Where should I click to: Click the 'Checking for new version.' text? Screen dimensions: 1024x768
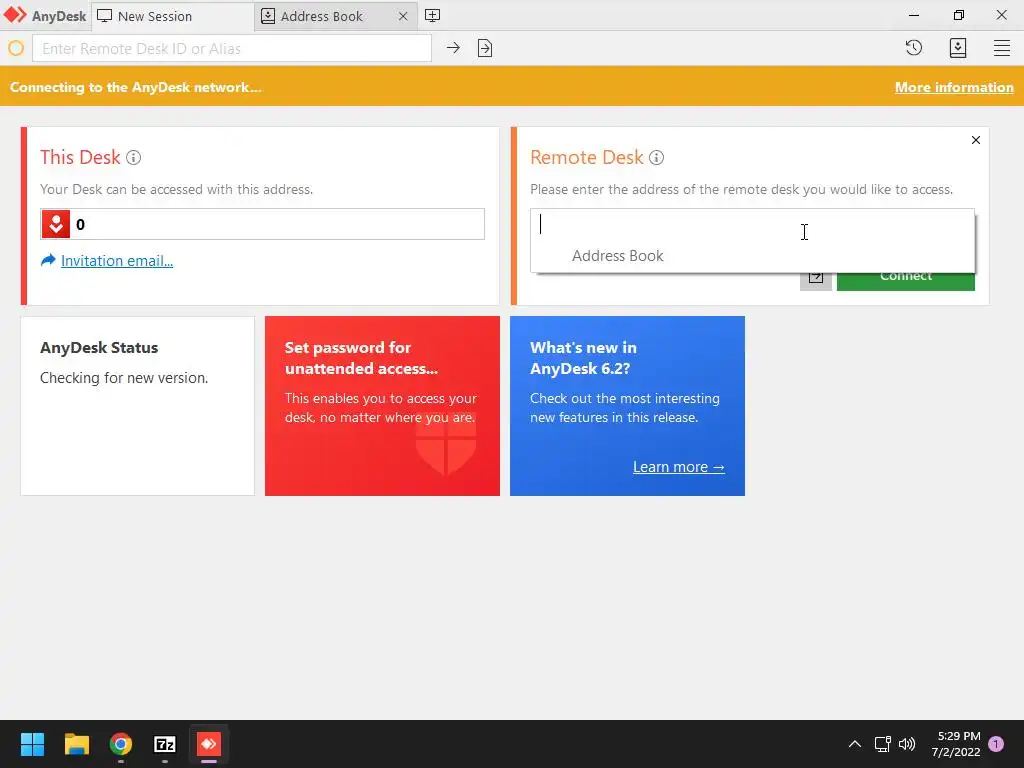click(124, 378)
